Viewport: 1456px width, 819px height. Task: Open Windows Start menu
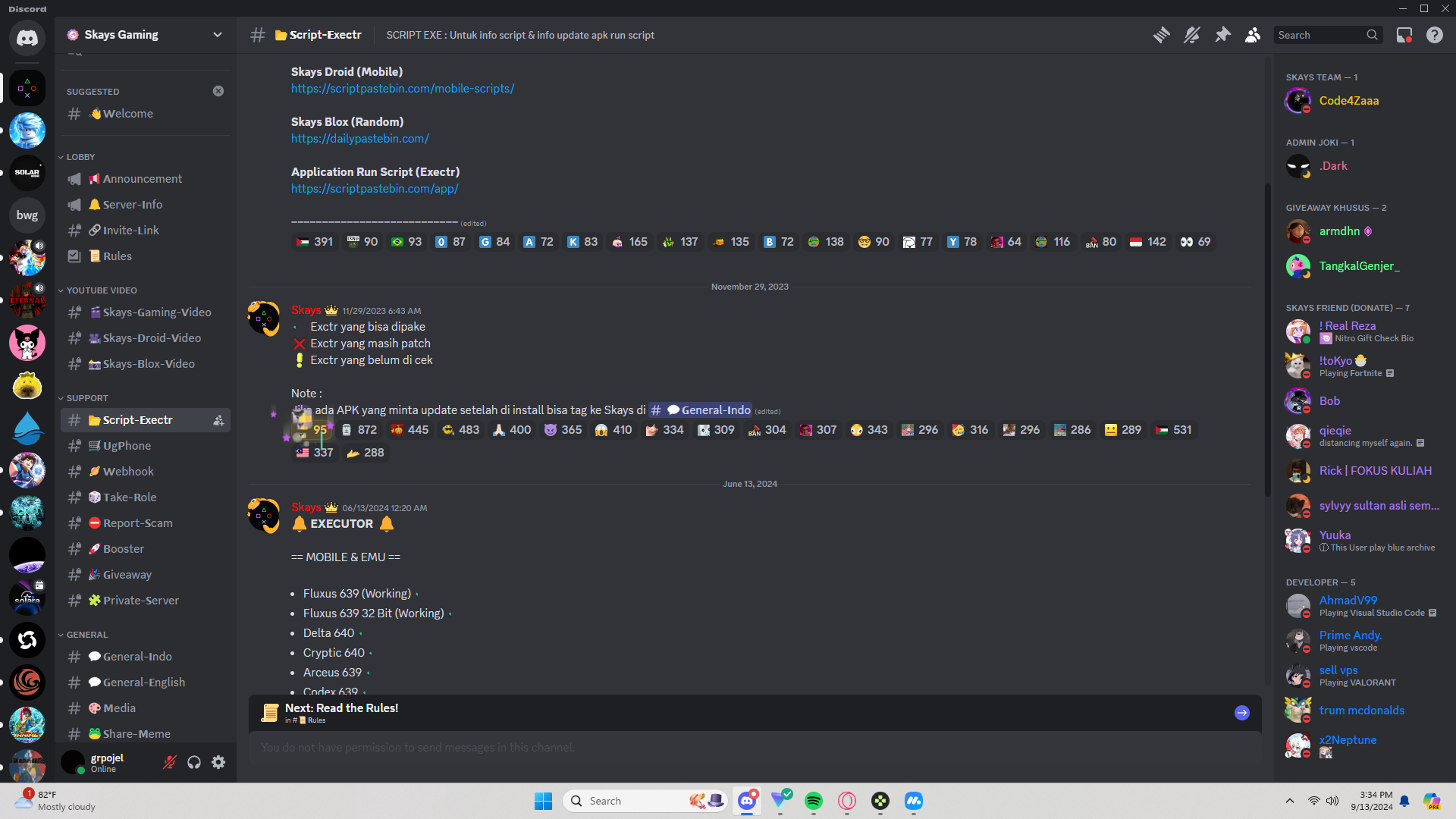pos(543,801)
